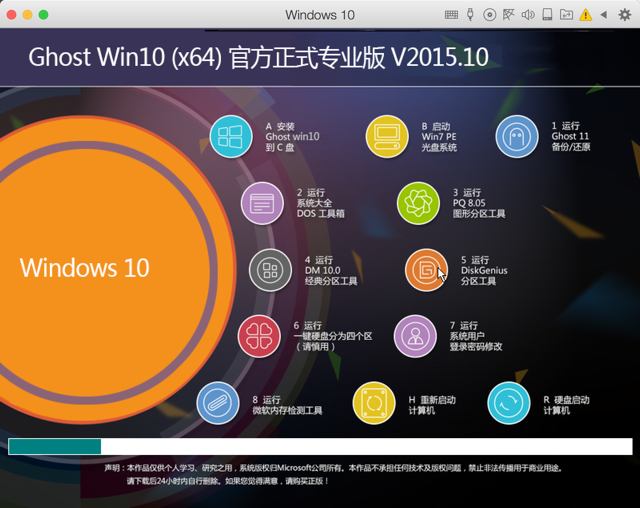640x508 pixels.
Task: Launch Win7 PE via the yellow computer icon
Action: coord(387,136)
